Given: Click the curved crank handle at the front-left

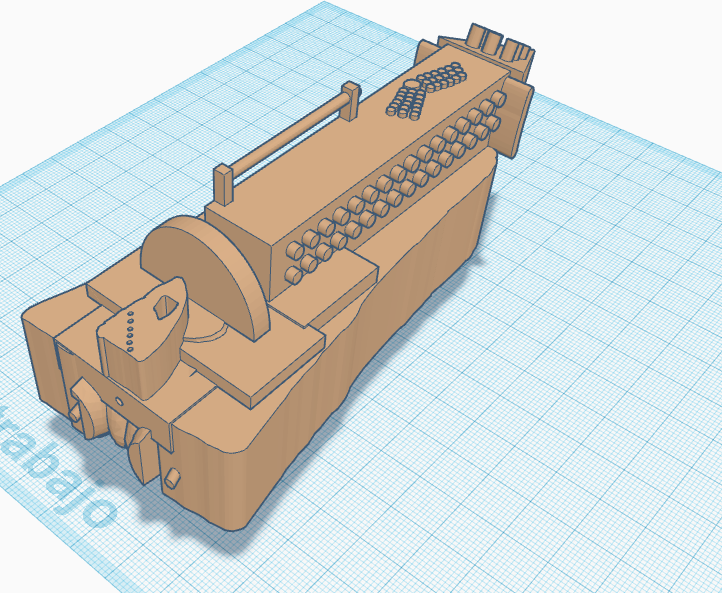Looking at the screenshot, I should (85, 407).
